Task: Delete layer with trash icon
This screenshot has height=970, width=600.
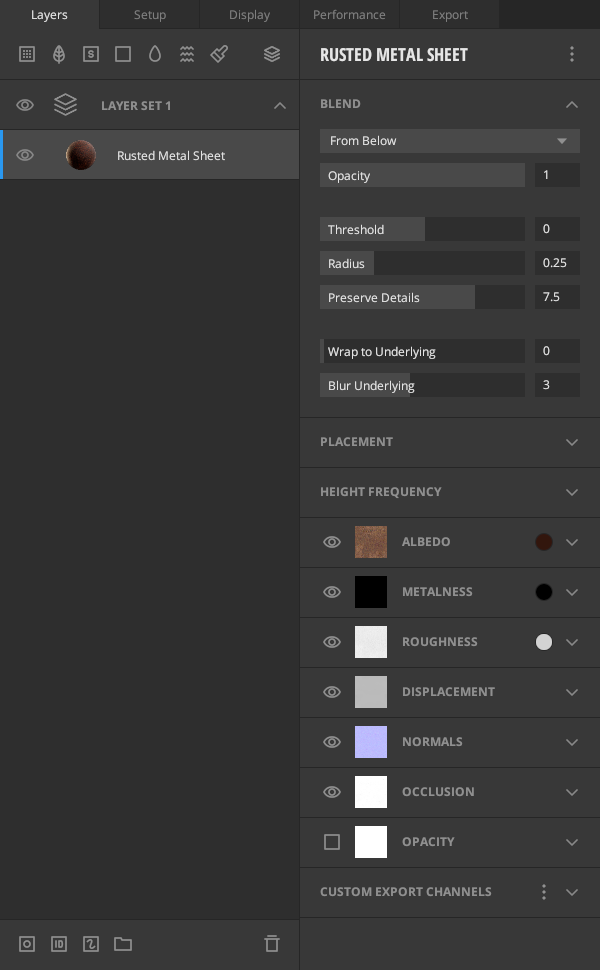Action: point(271,944)
